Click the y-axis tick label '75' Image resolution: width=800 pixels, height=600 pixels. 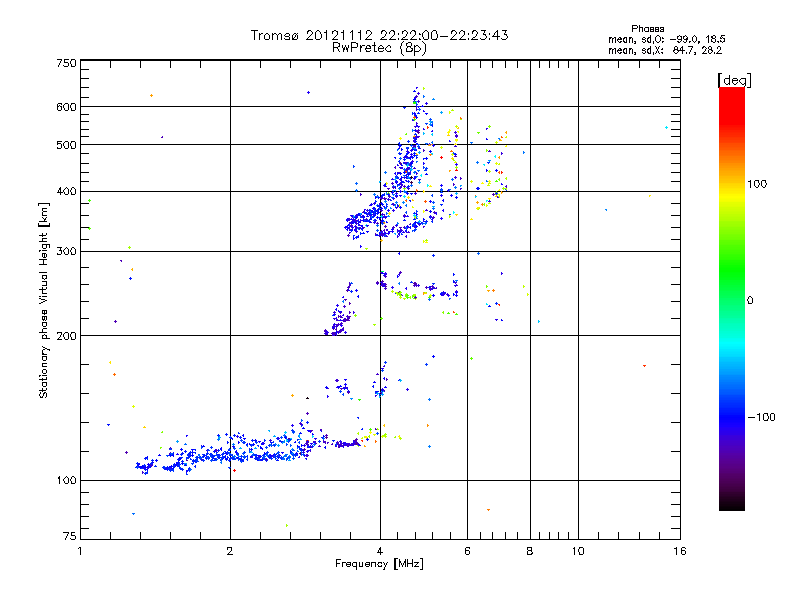pos(70,536)
